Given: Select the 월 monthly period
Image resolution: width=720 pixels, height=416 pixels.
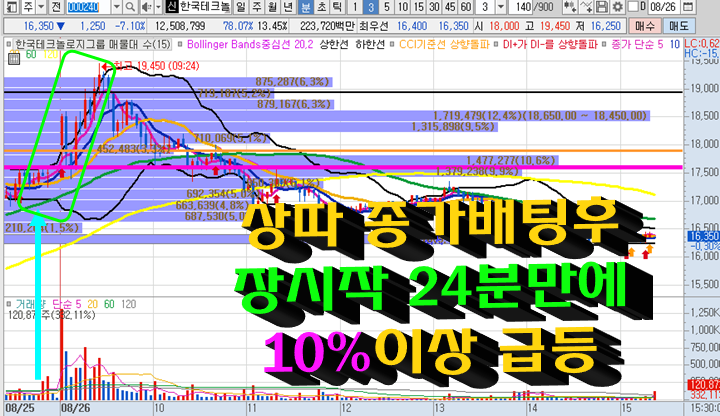Looking at the screenshot, I should point(272,7).
